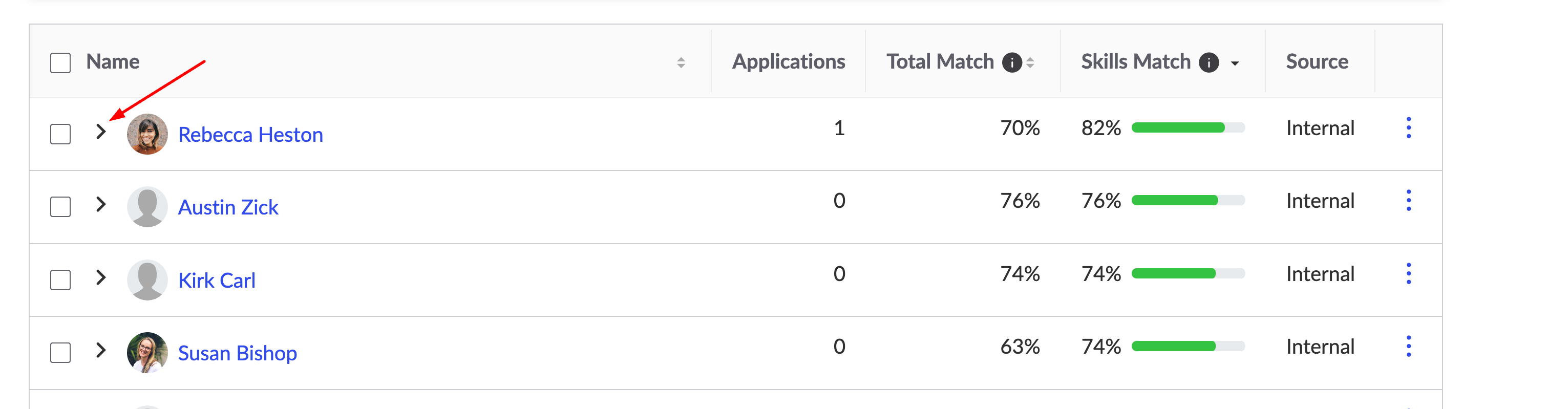Open Susan Bishop's profile link

238,353
